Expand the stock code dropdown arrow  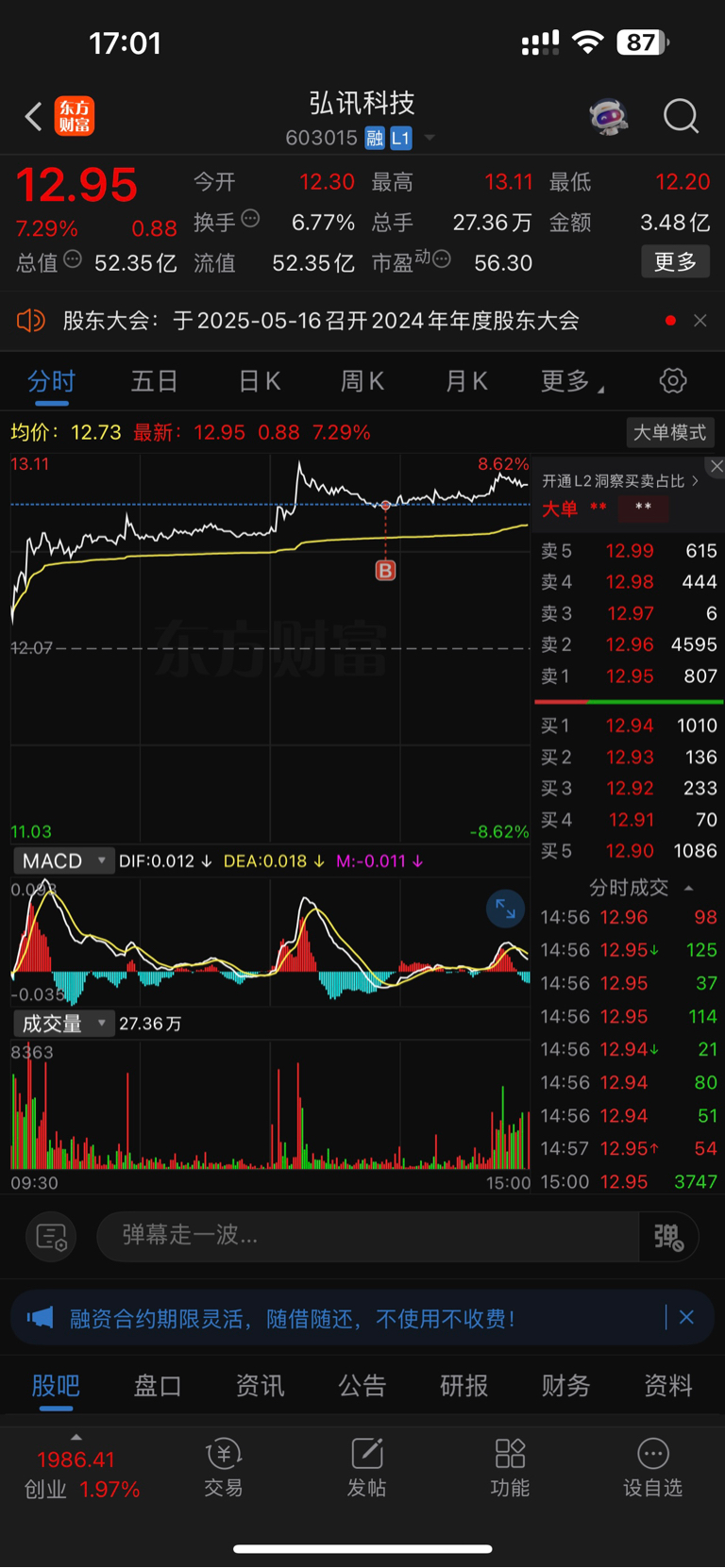coord(430,139)
